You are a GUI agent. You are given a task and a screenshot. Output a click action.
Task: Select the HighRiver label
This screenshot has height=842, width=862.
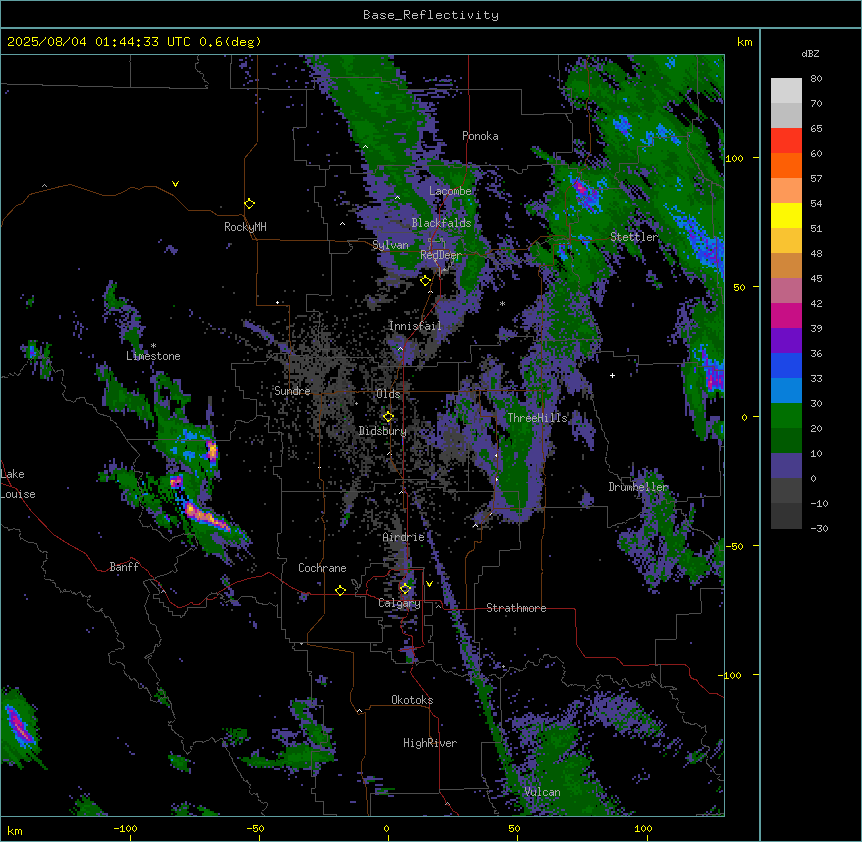(x=430, y=743)
